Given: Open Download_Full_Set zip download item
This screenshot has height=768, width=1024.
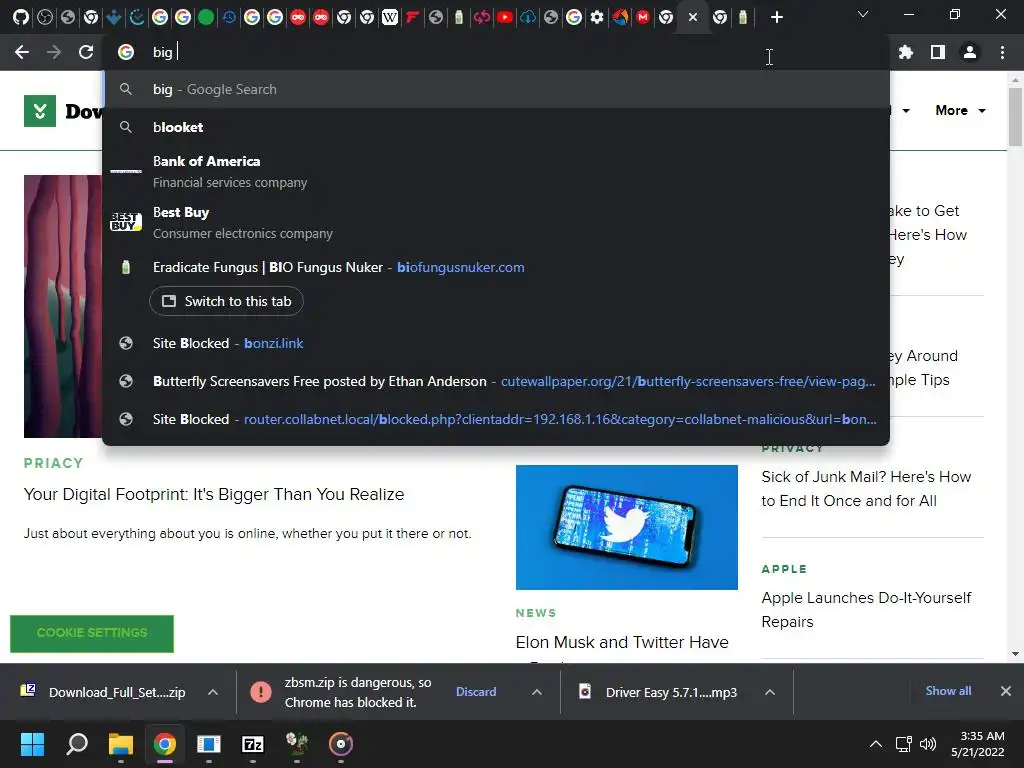Looking at the screenshot, I should coord(104,692).
